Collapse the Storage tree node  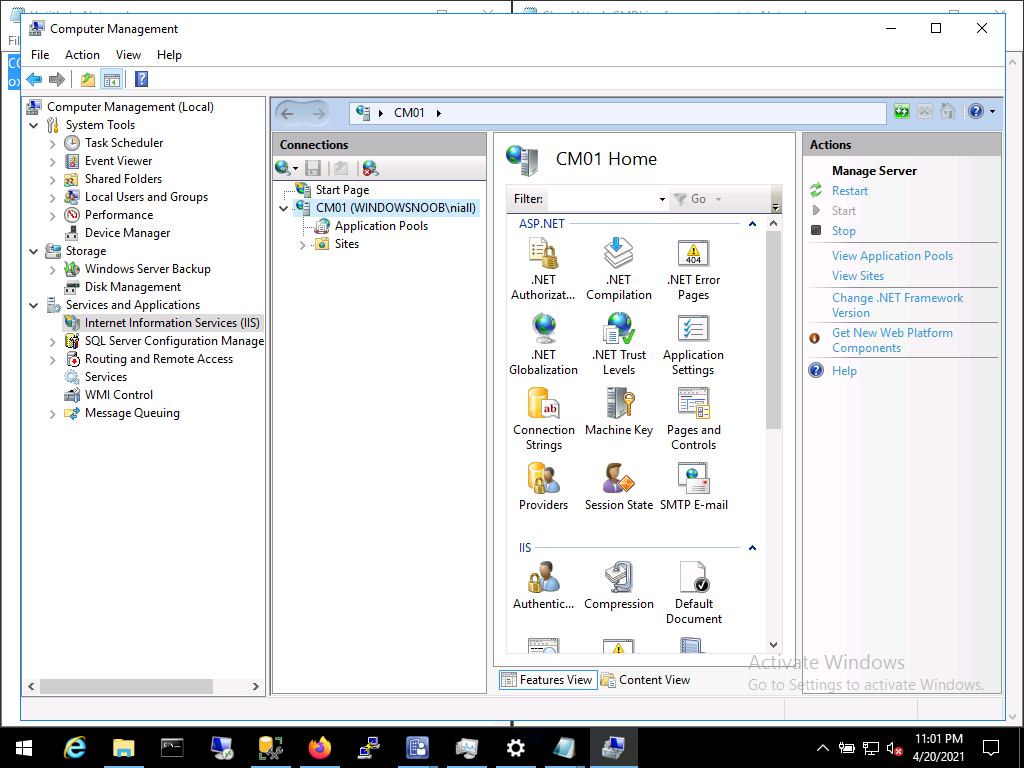click(x=34, y=251)
